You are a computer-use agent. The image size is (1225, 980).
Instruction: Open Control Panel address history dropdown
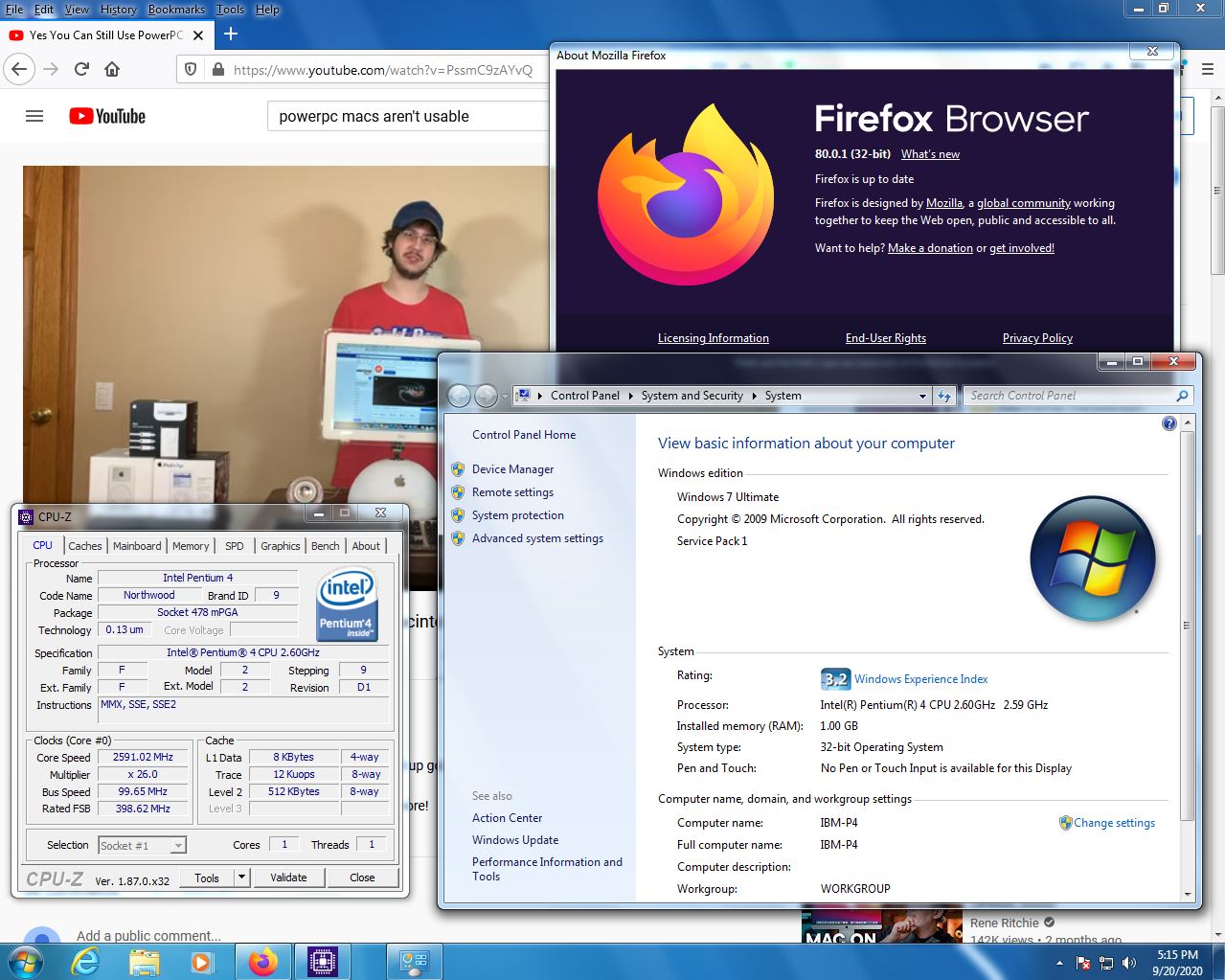[922, 396]
